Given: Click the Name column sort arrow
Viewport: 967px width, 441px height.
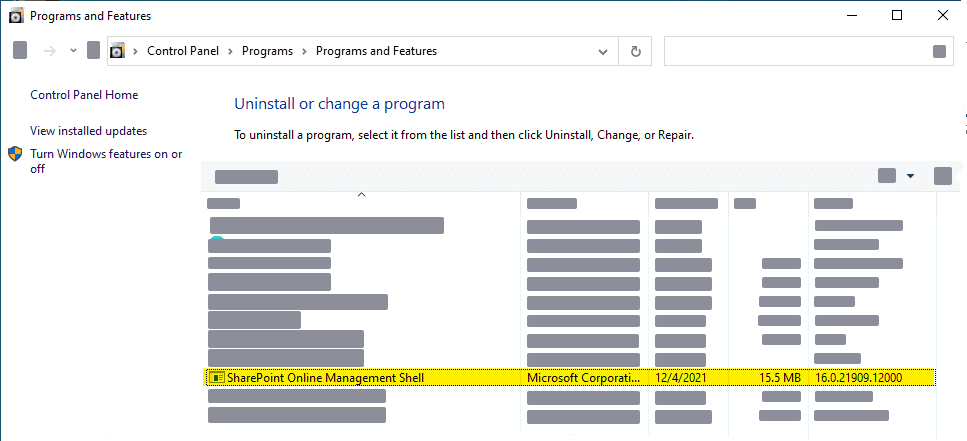Looking at the screenshot, I should (x=362, y=194).
